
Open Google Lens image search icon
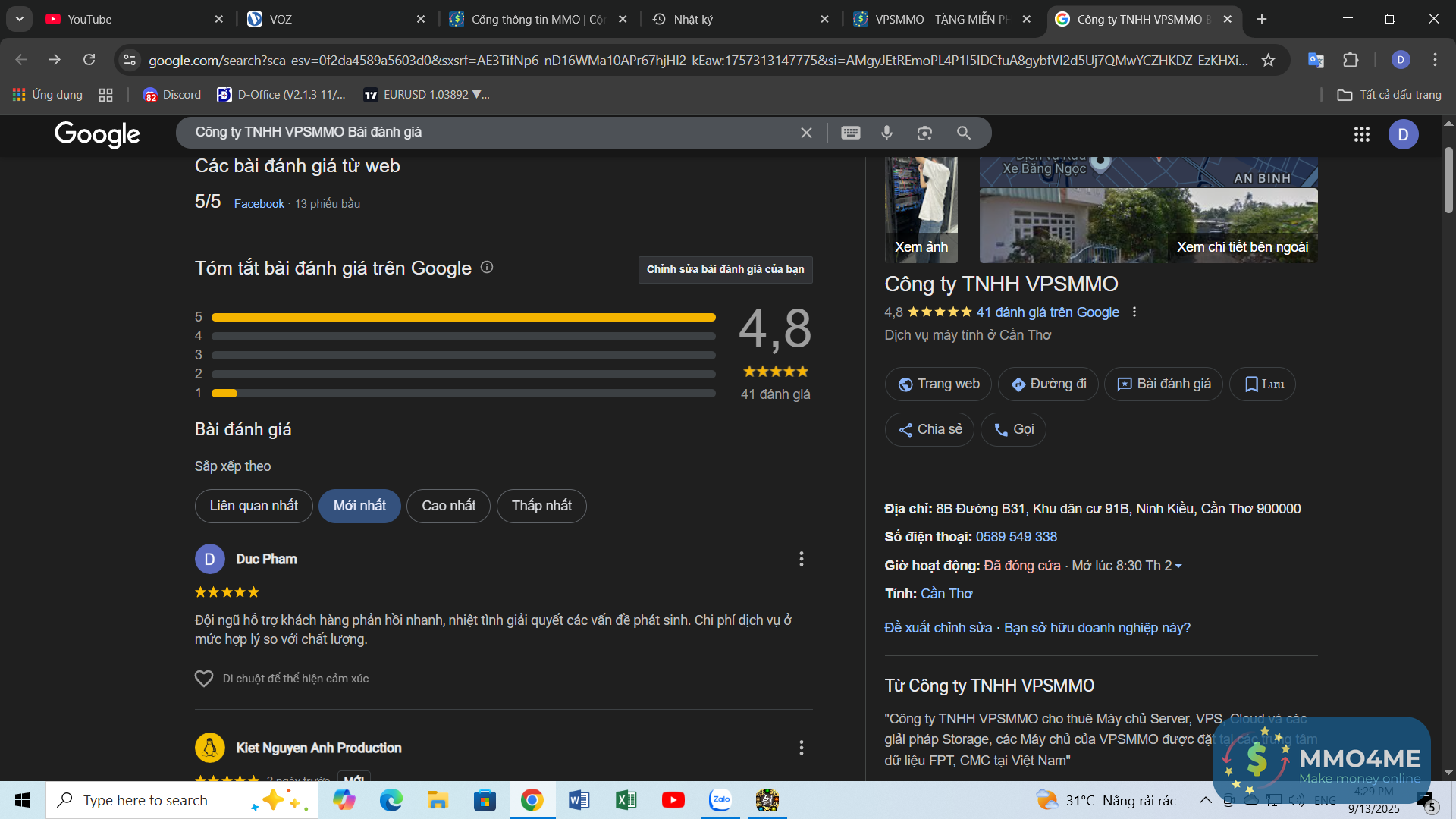(x=924, y=133)
